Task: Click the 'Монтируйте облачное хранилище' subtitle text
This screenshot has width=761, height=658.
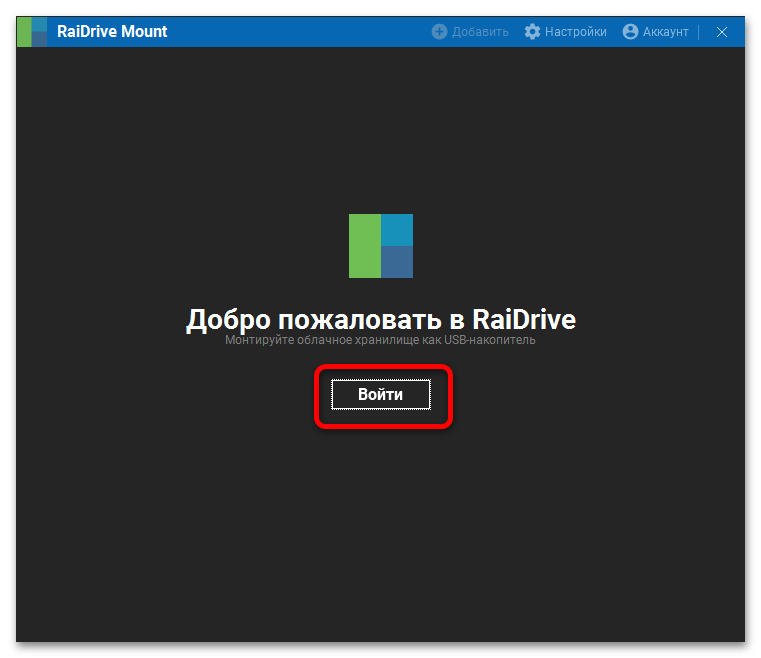Action: (380, 340)
